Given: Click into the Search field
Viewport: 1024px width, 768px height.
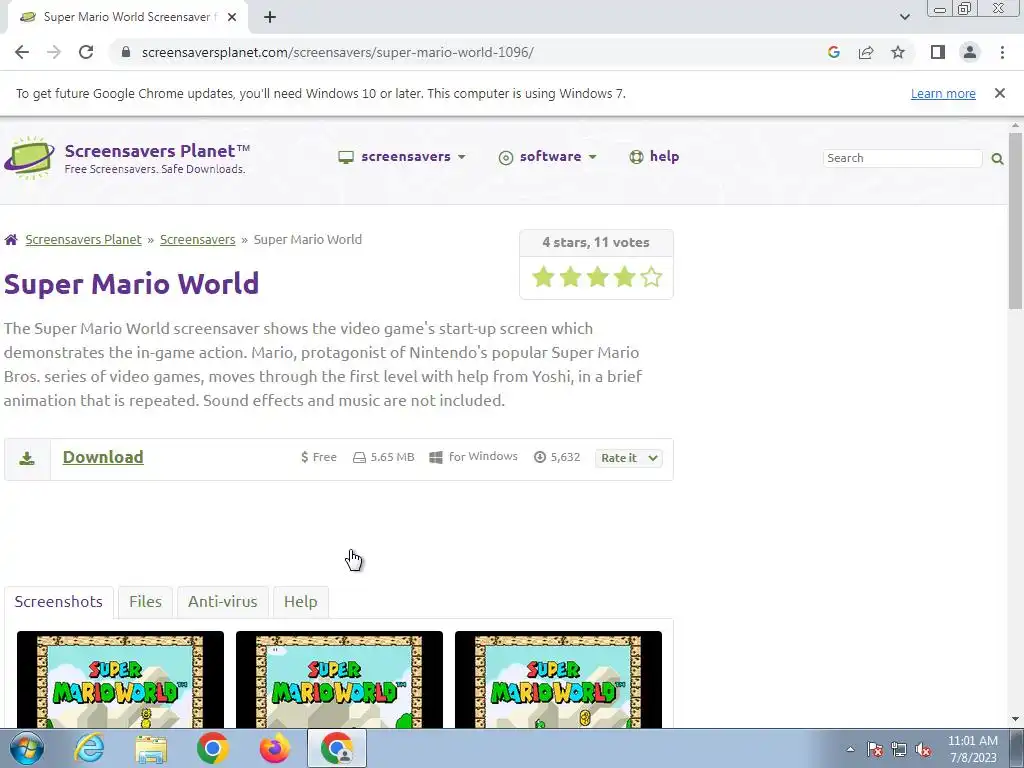Looking at the screenshot, I should click(903, 158).
